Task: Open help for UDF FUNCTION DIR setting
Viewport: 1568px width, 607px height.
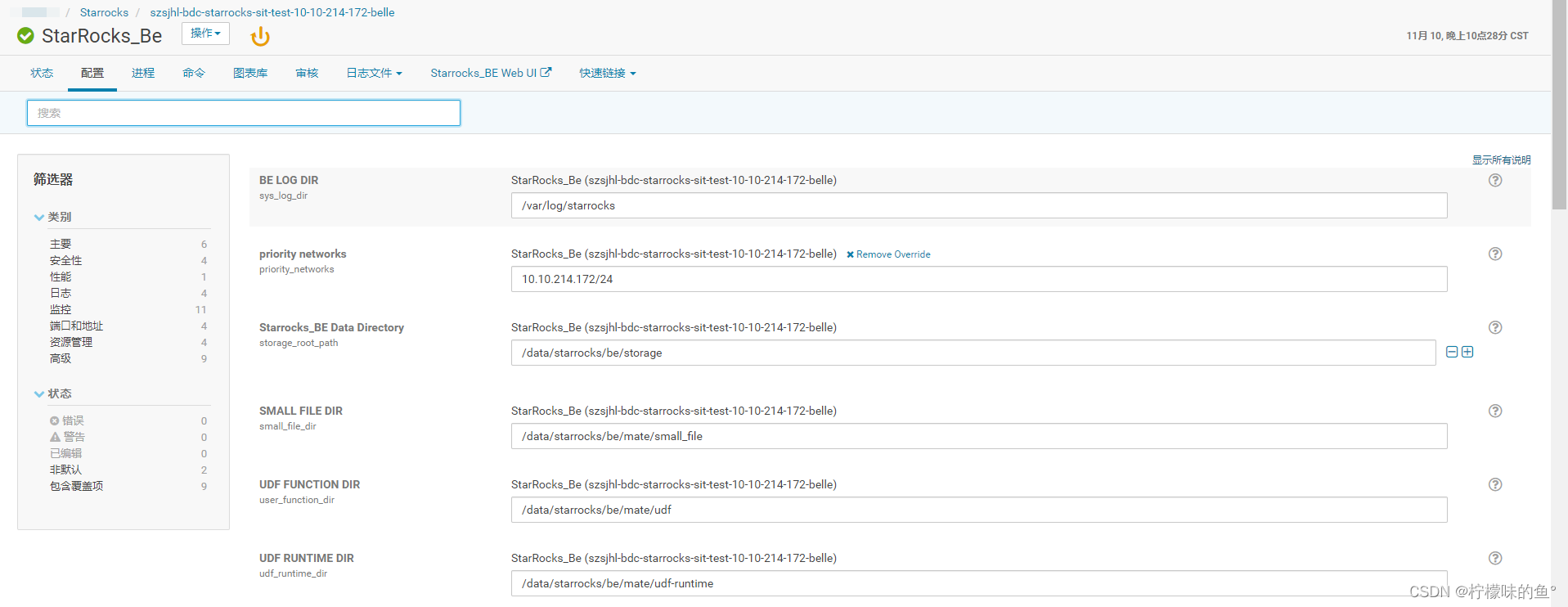Action: point(1495,484)
